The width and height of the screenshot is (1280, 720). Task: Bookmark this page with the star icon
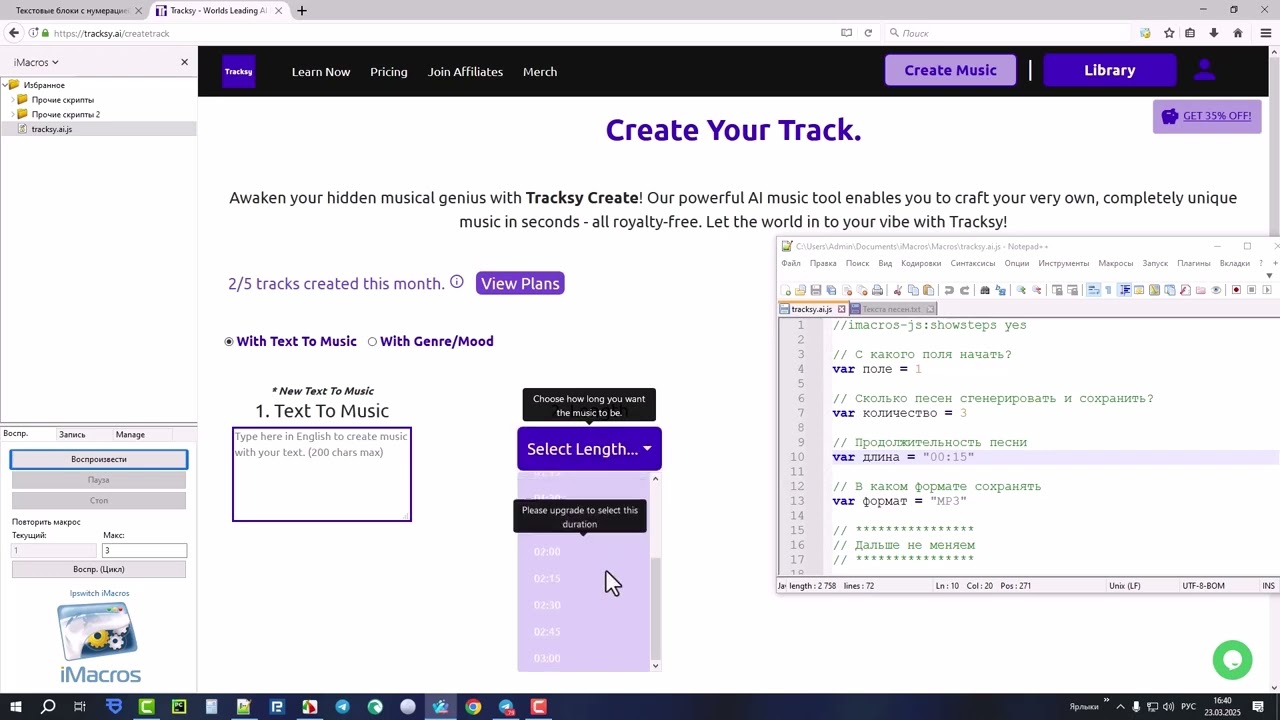coord(1168,33)
